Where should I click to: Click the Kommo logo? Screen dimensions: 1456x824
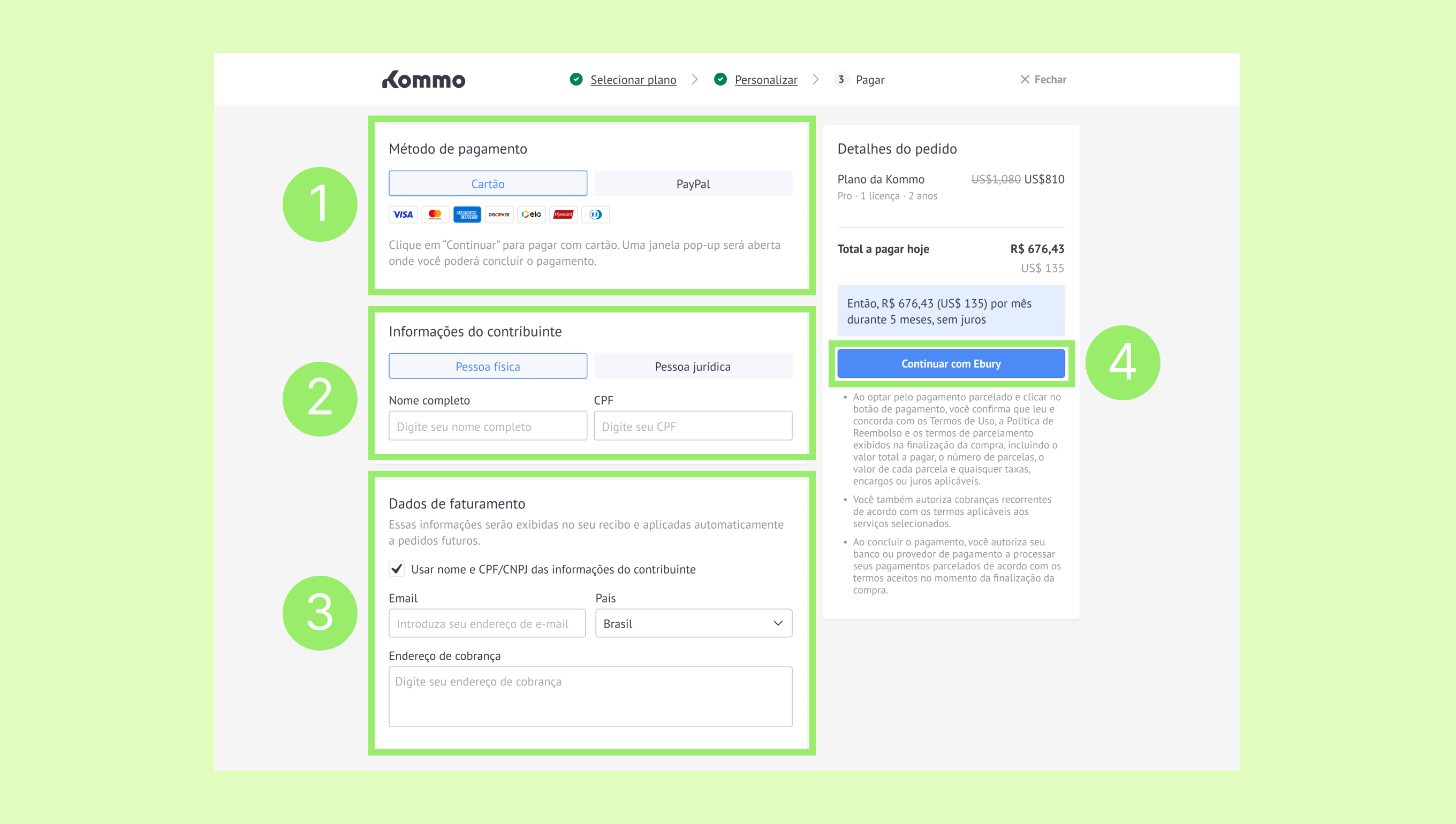coord(423,80)
